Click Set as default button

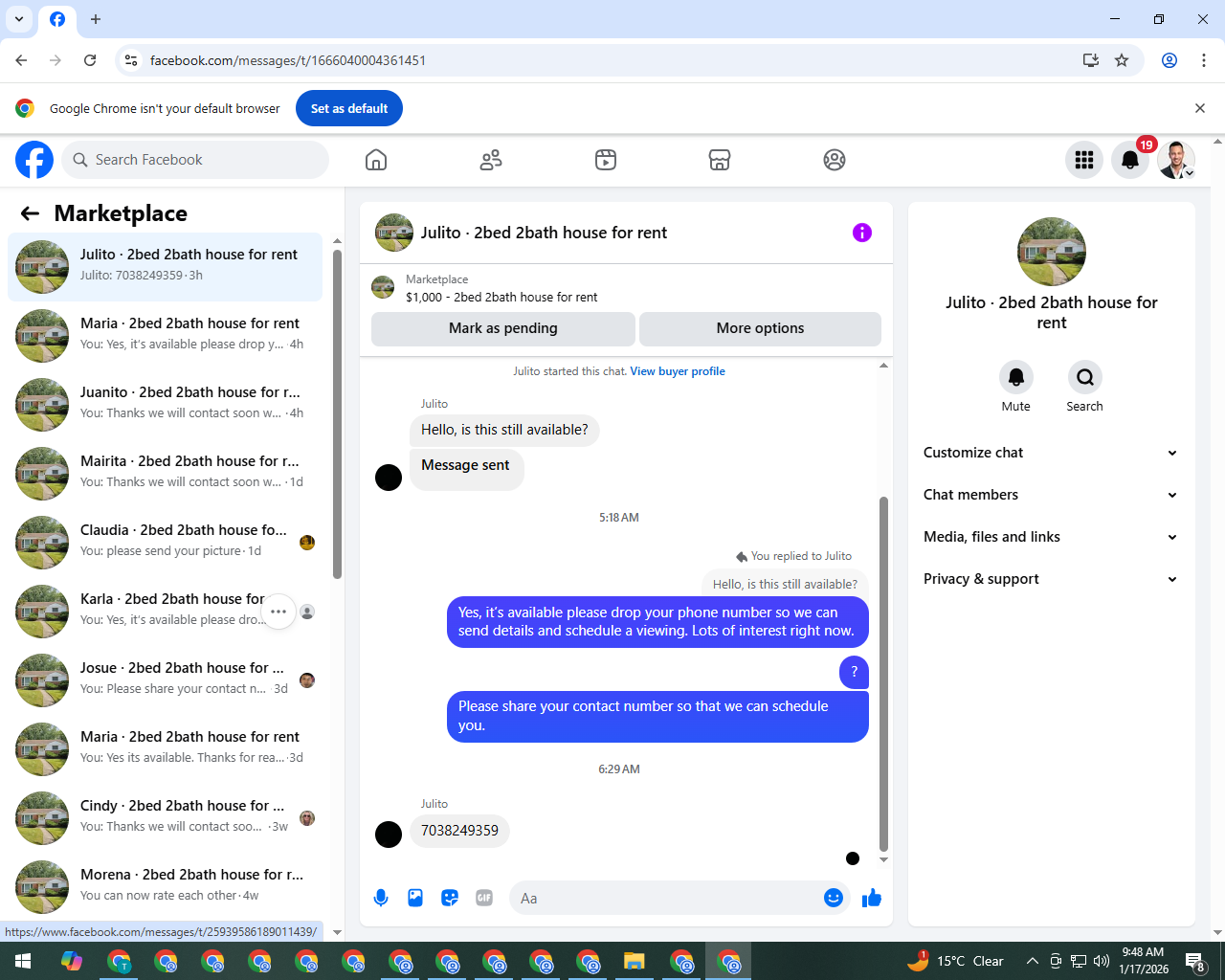[349, 108]
